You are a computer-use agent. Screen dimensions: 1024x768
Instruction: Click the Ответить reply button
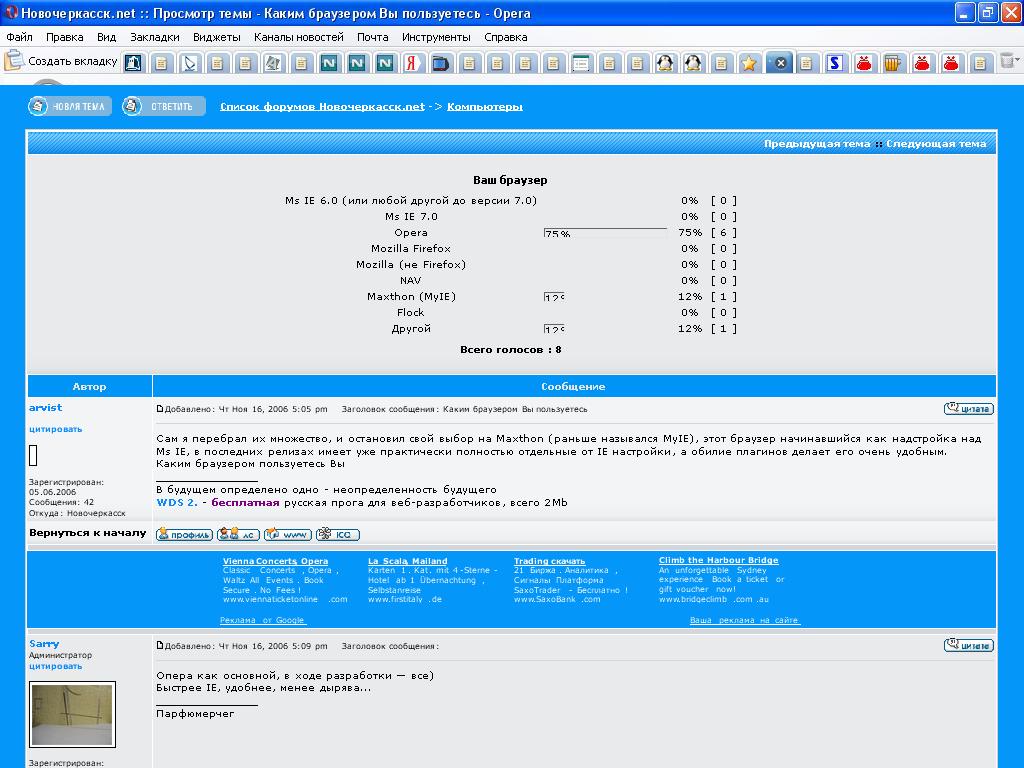[x=163, y=106]
